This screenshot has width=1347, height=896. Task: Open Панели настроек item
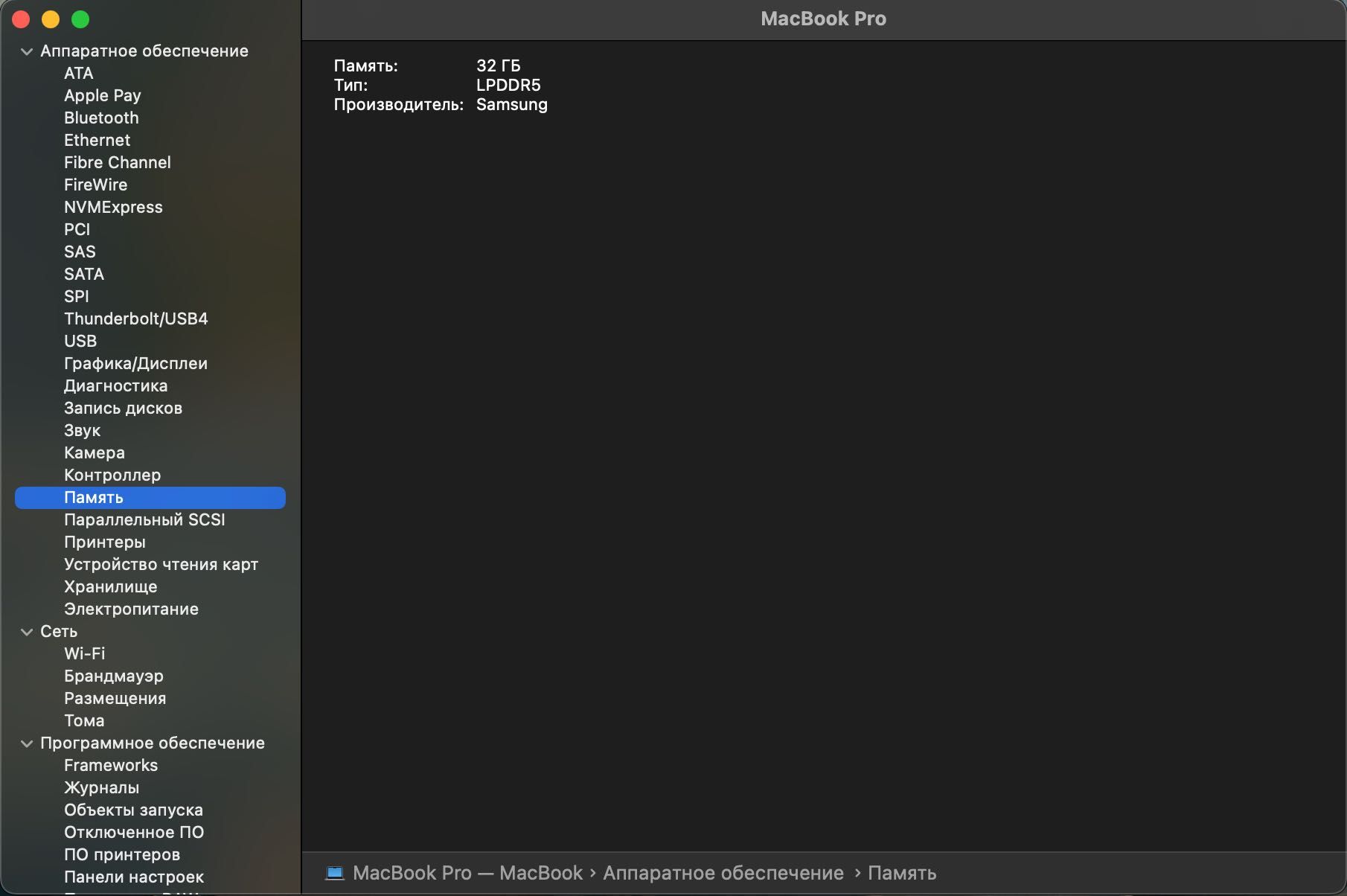click(134, 877)
